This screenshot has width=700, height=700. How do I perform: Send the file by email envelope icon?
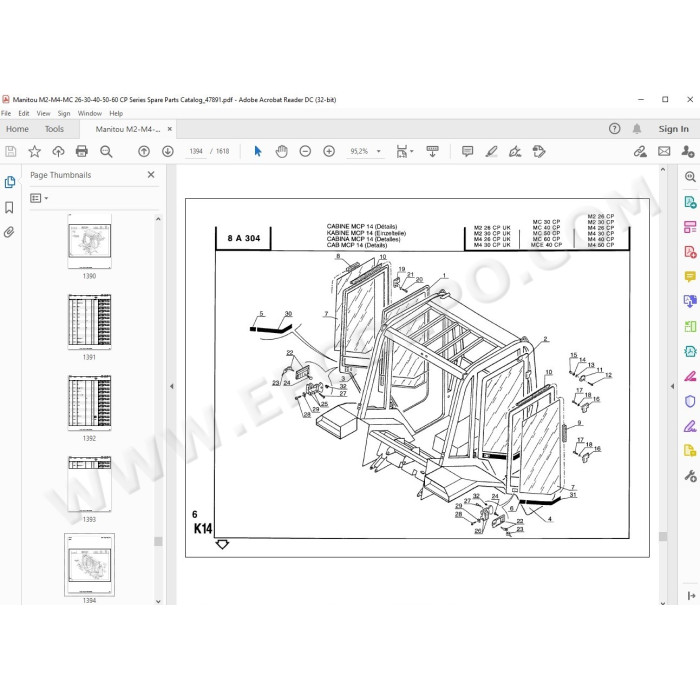664,151
